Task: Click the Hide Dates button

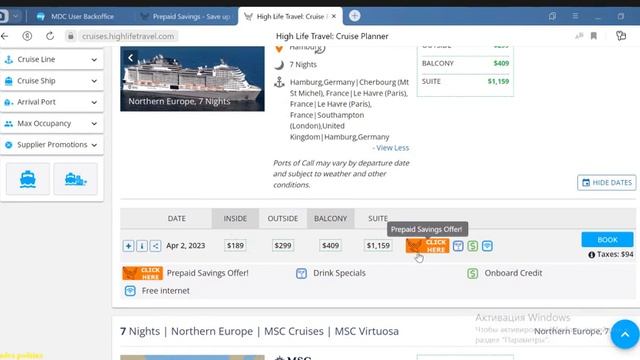Action: coord(607,182)
